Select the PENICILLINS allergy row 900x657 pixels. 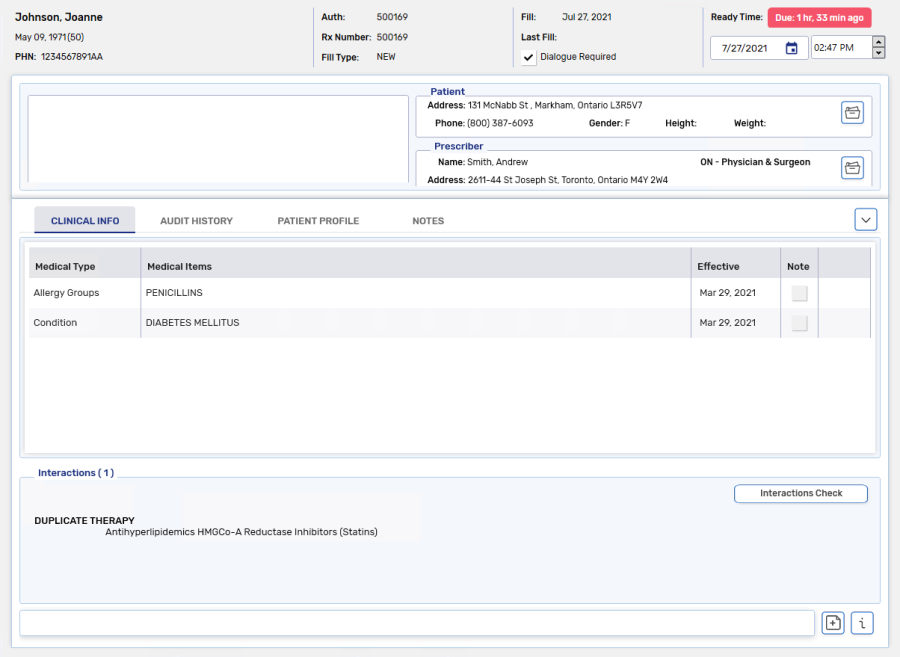click(x=400, y=293)
